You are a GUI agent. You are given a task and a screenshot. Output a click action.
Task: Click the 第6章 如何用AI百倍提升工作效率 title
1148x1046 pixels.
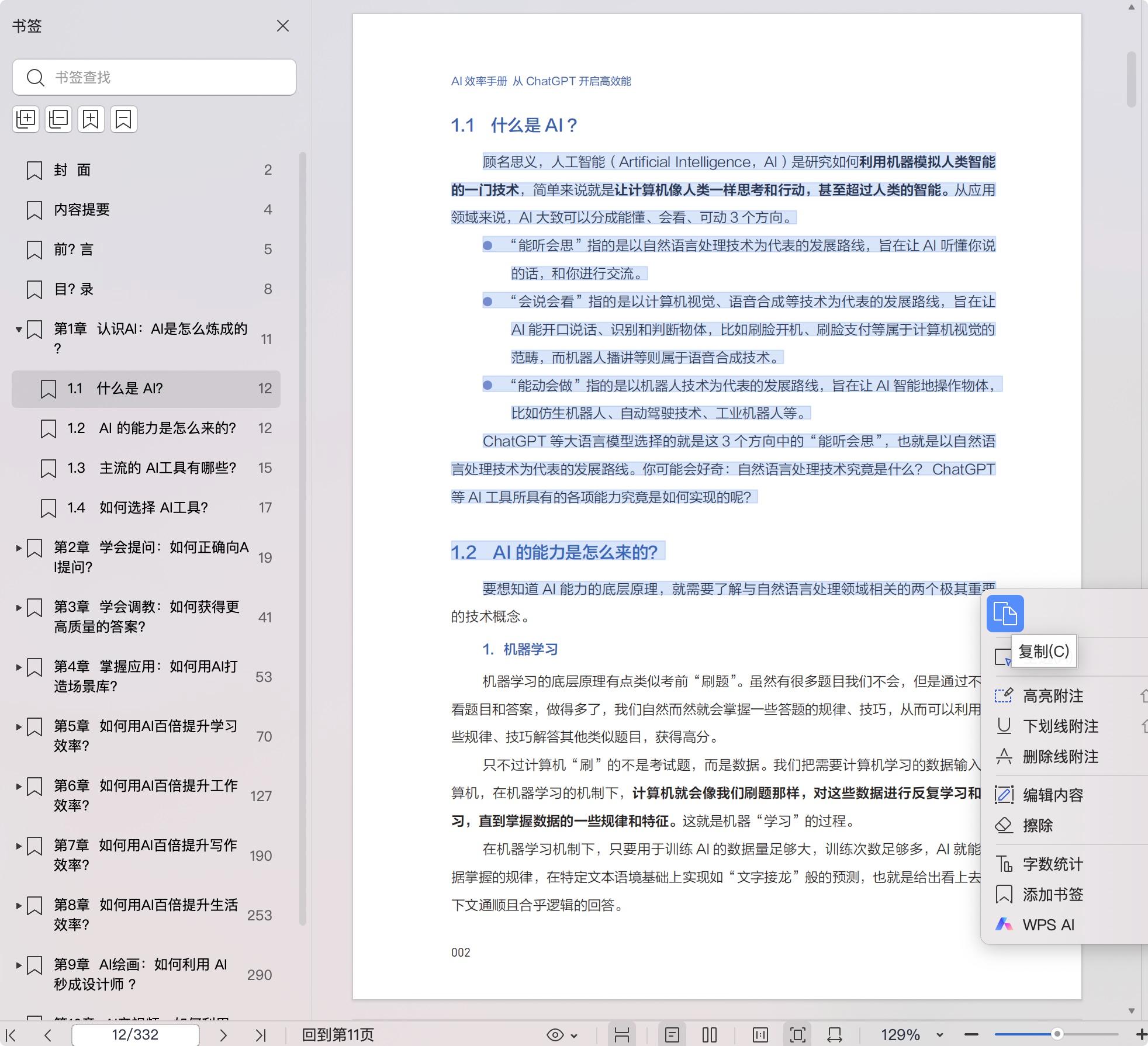point(146,795)
